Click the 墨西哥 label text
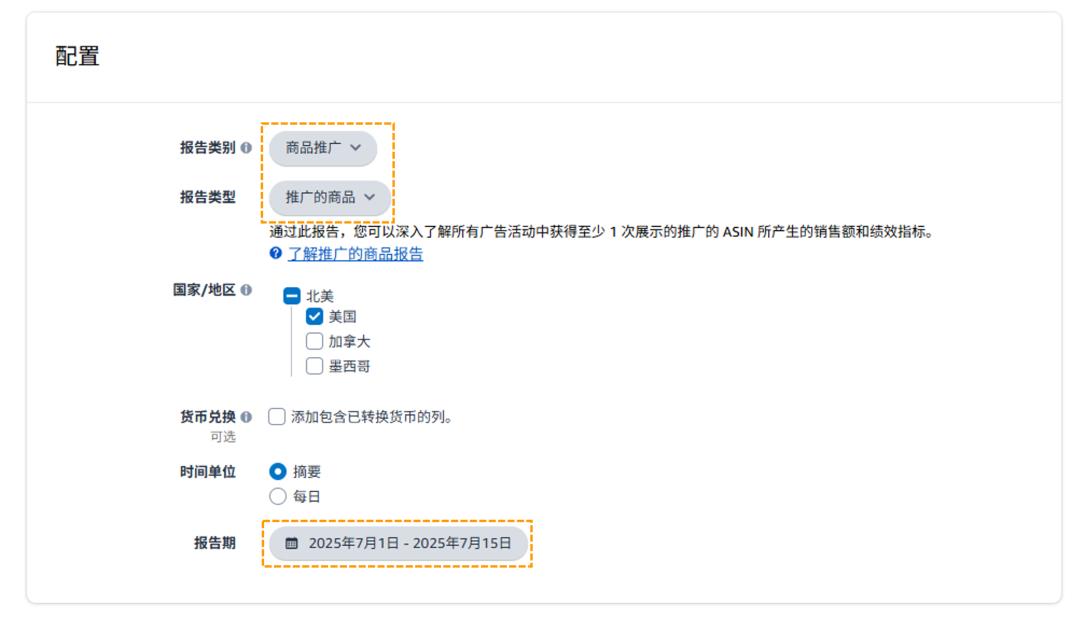The image size is (1080, 619). tap(349, 366)
